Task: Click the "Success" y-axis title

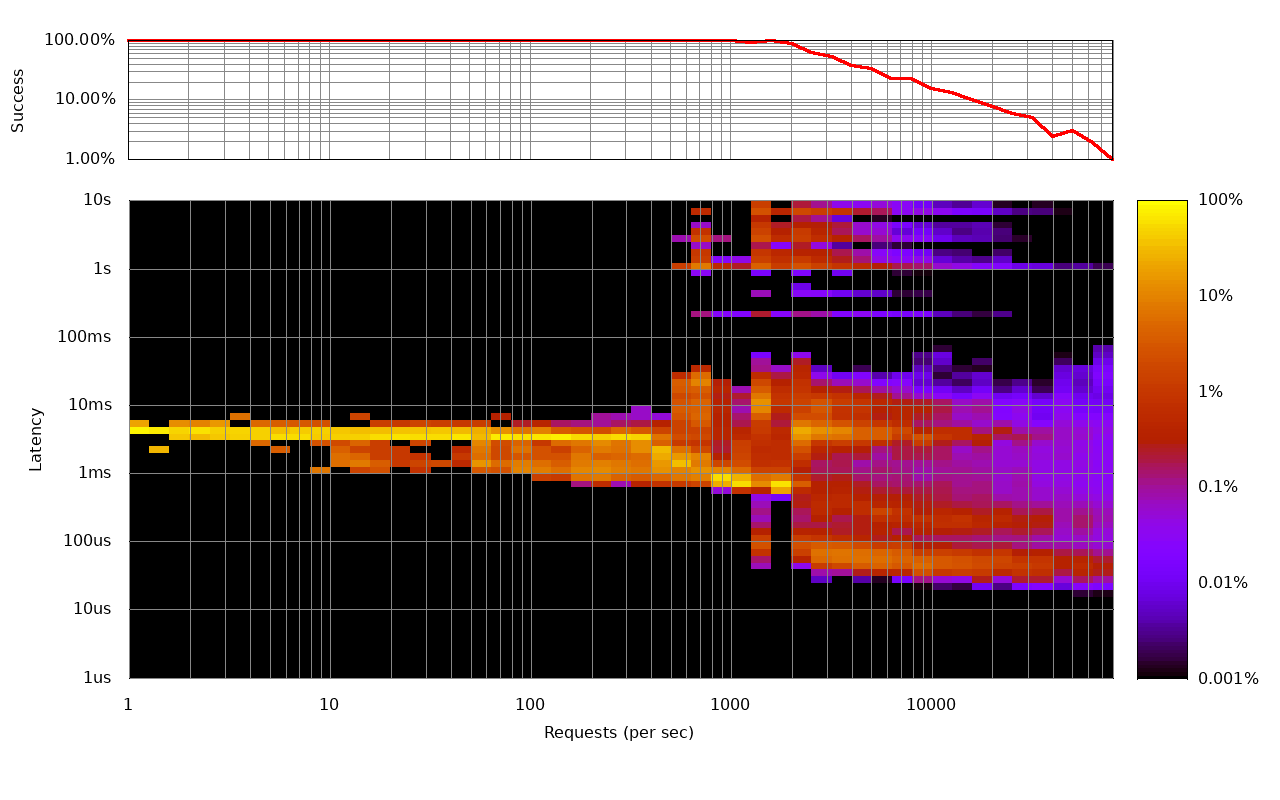Action: pos(18,100)
